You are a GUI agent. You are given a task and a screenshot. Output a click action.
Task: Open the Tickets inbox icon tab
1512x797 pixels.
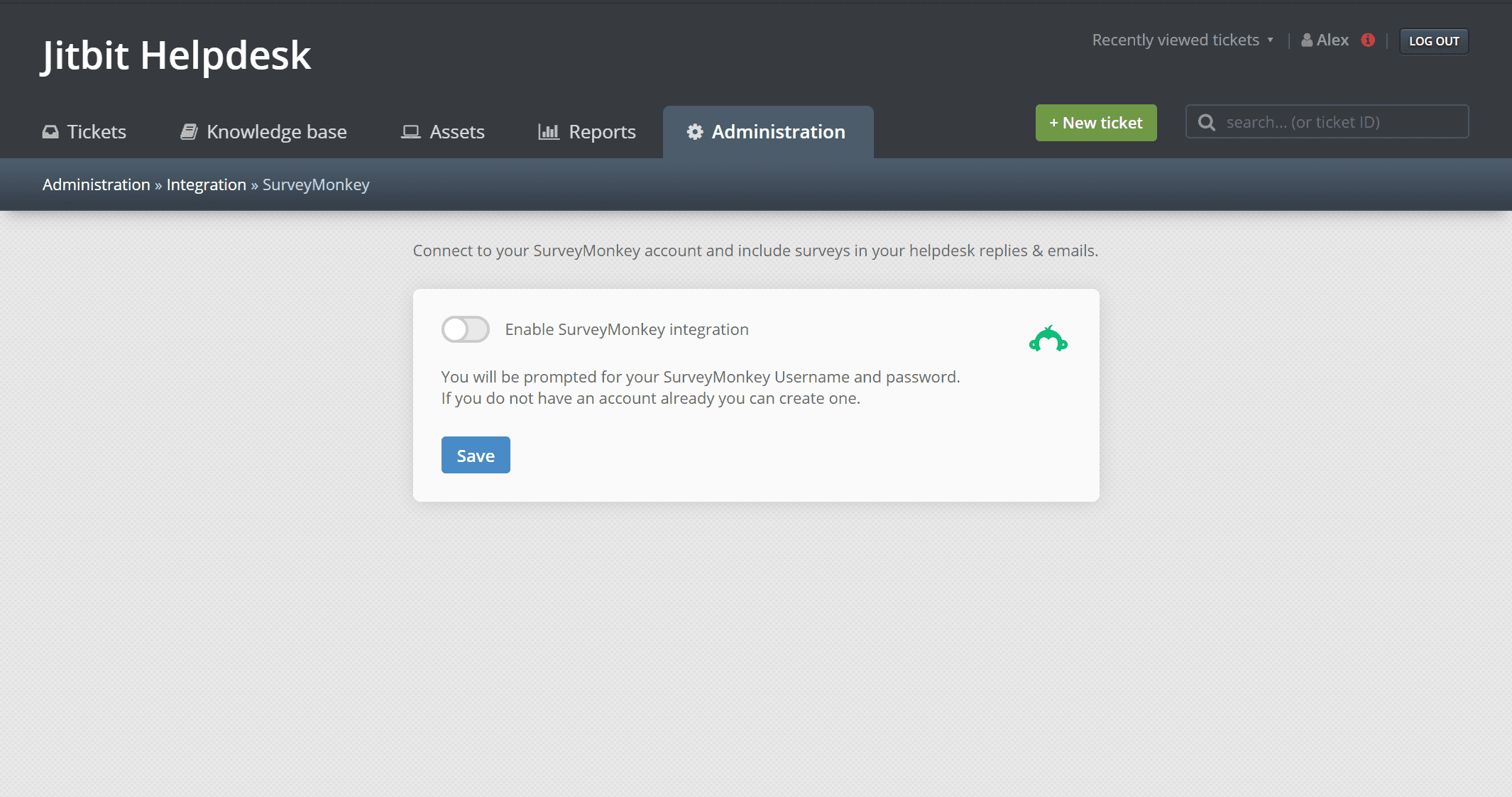(x=50, y=132)
